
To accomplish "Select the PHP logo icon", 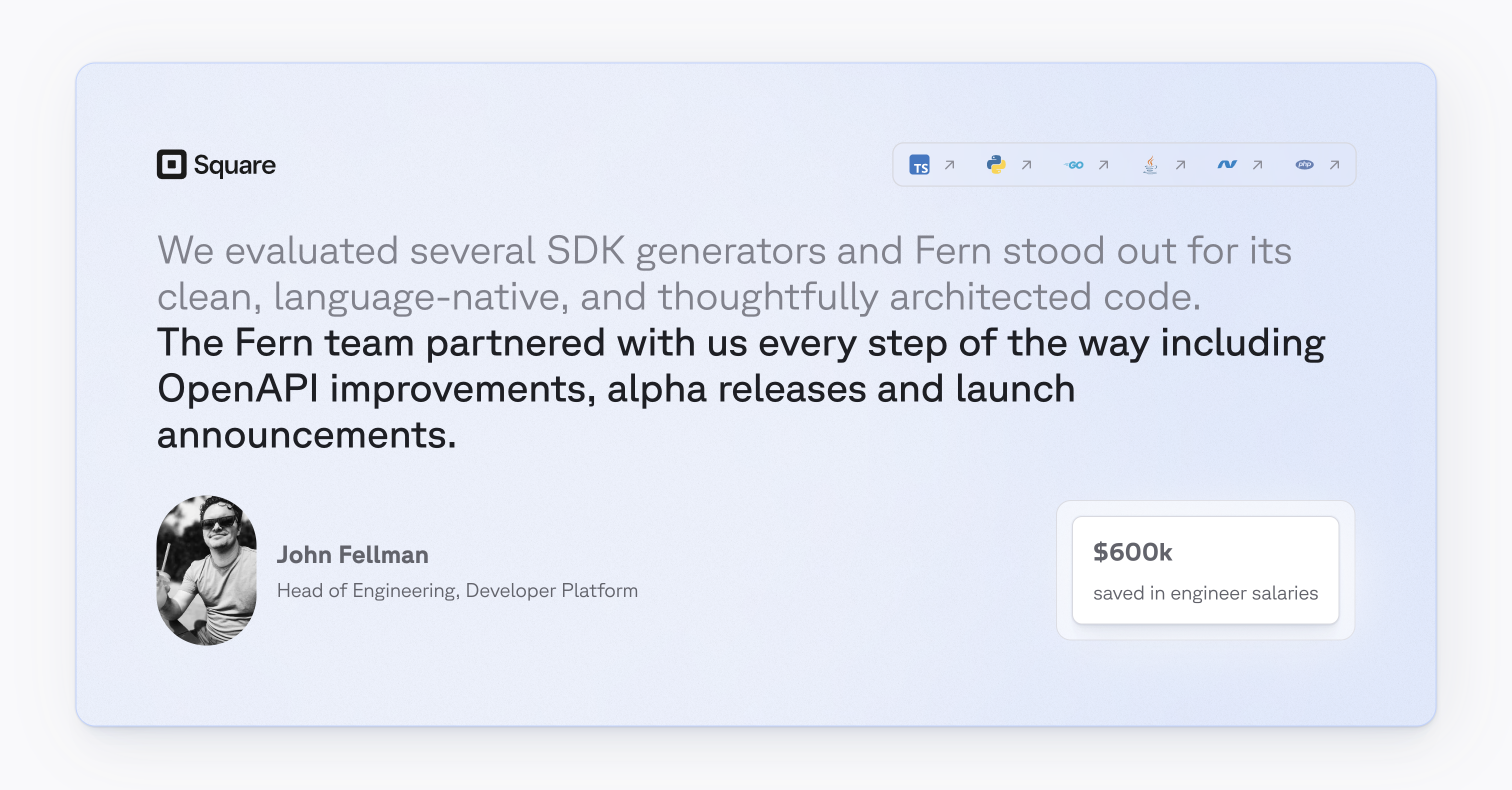I will [x=1304, y=165].
